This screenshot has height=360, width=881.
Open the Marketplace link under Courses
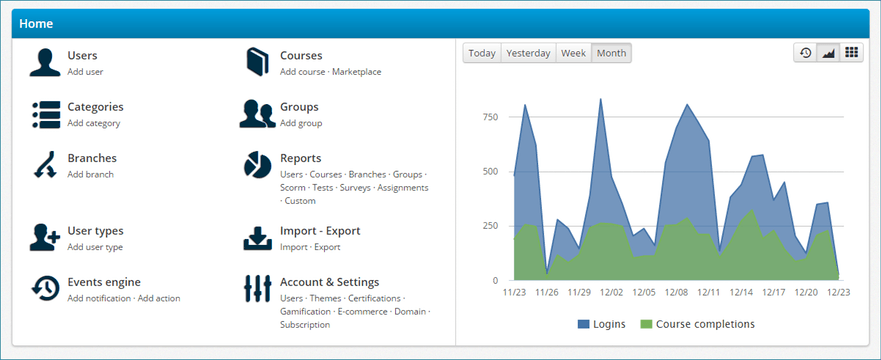[x=357, y=72]
